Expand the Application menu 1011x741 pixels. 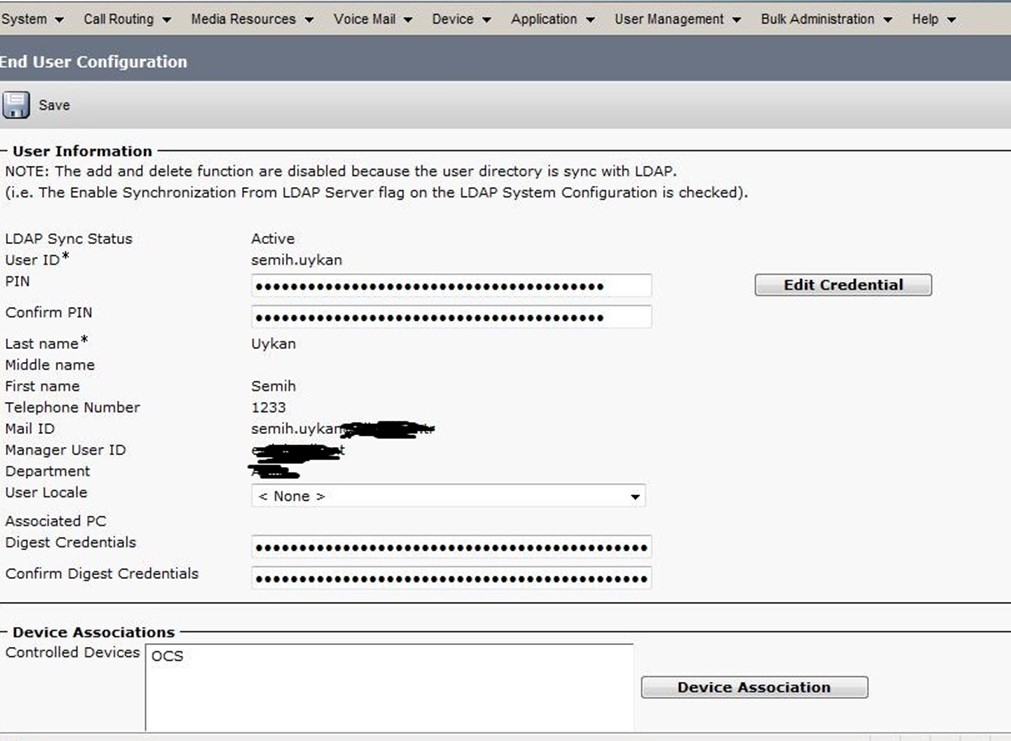point(552,19)
